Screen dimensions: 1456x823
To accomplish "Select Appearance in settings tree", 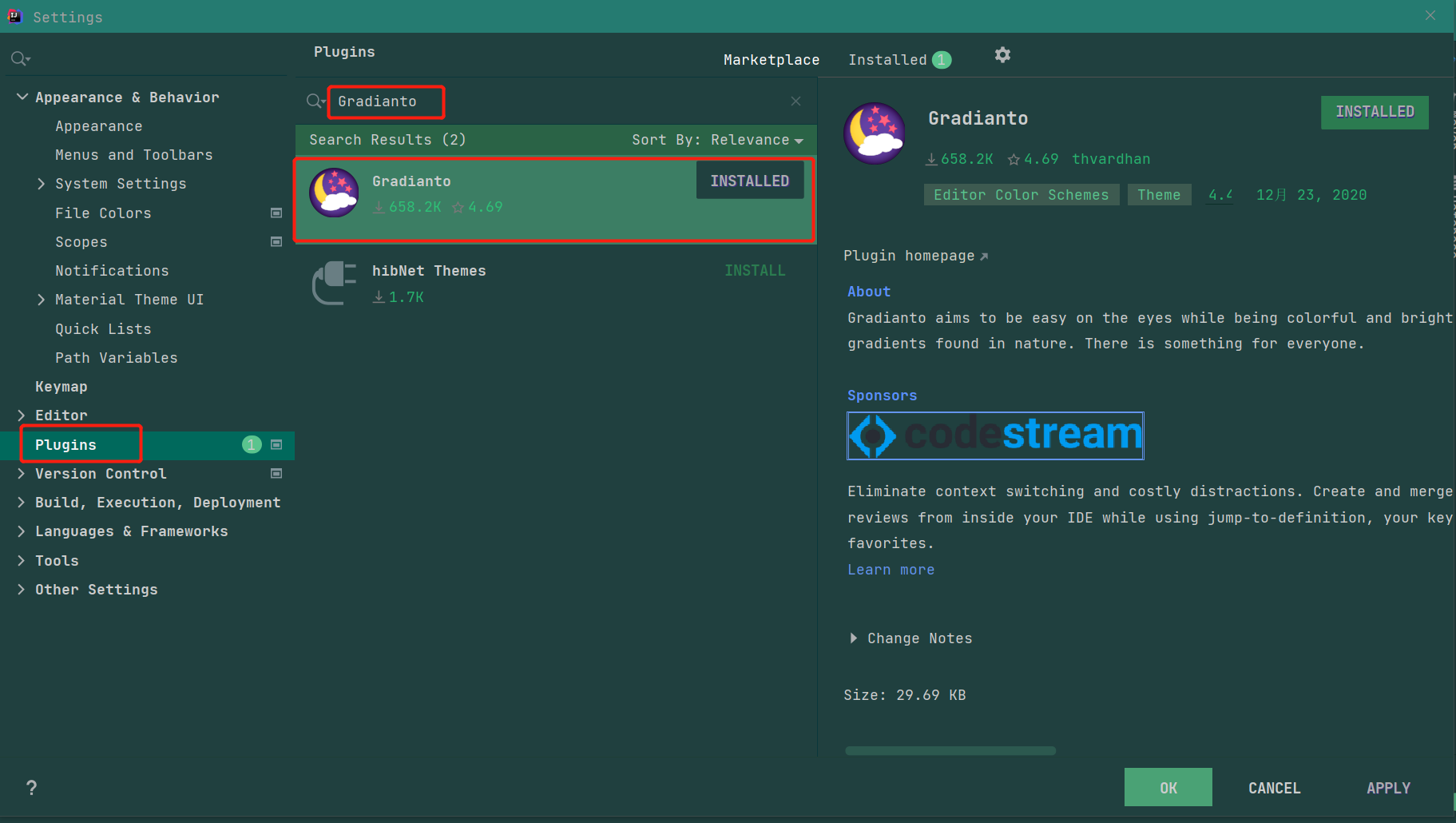I will coord(99,126).
